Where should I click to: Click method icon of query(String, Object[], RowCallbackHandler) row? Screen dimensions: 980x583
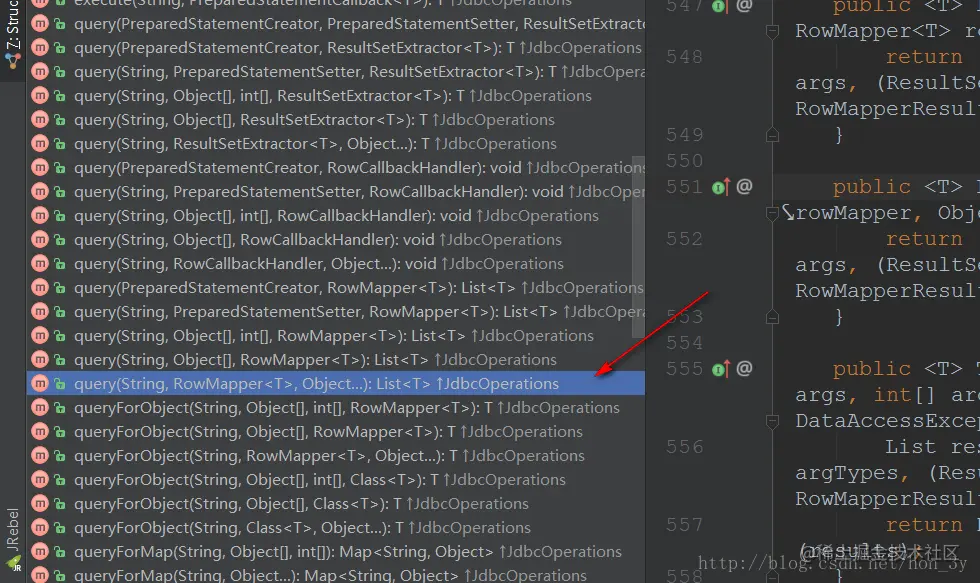click(40, 240)
